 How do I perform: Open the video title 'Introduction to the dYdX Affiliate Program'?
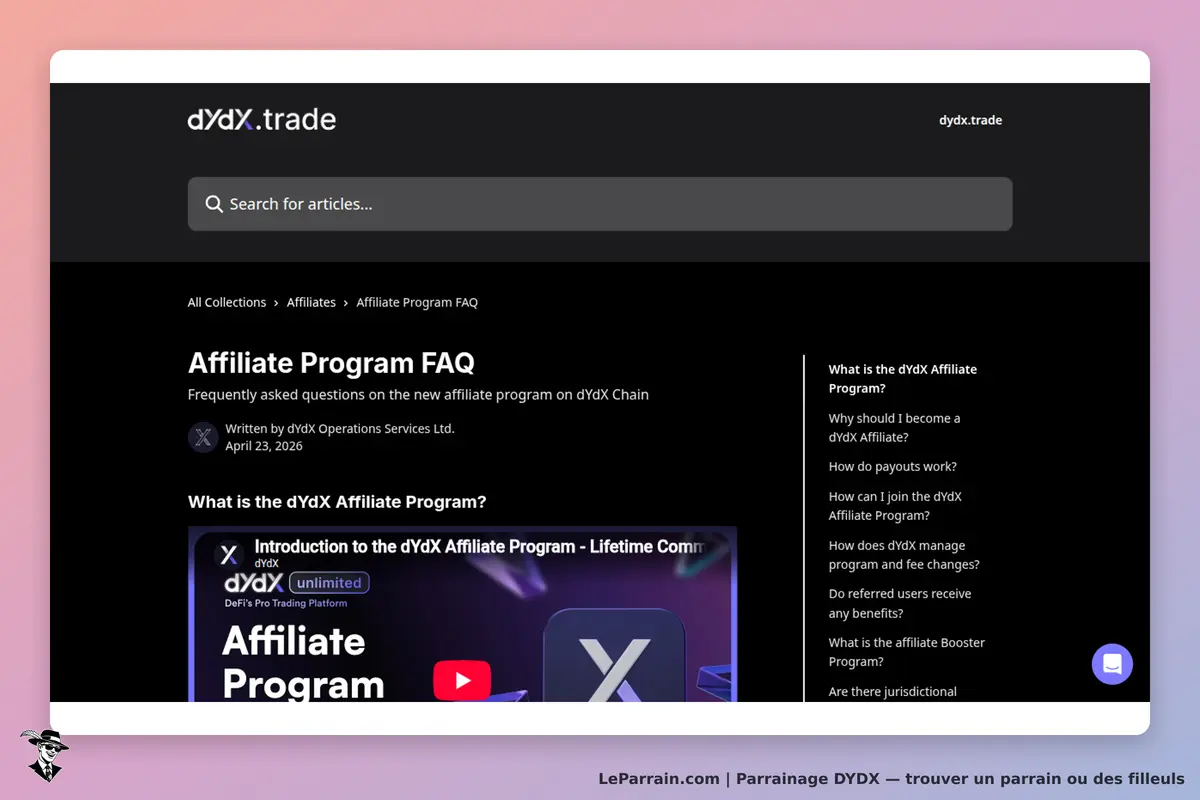pos(480,547)
